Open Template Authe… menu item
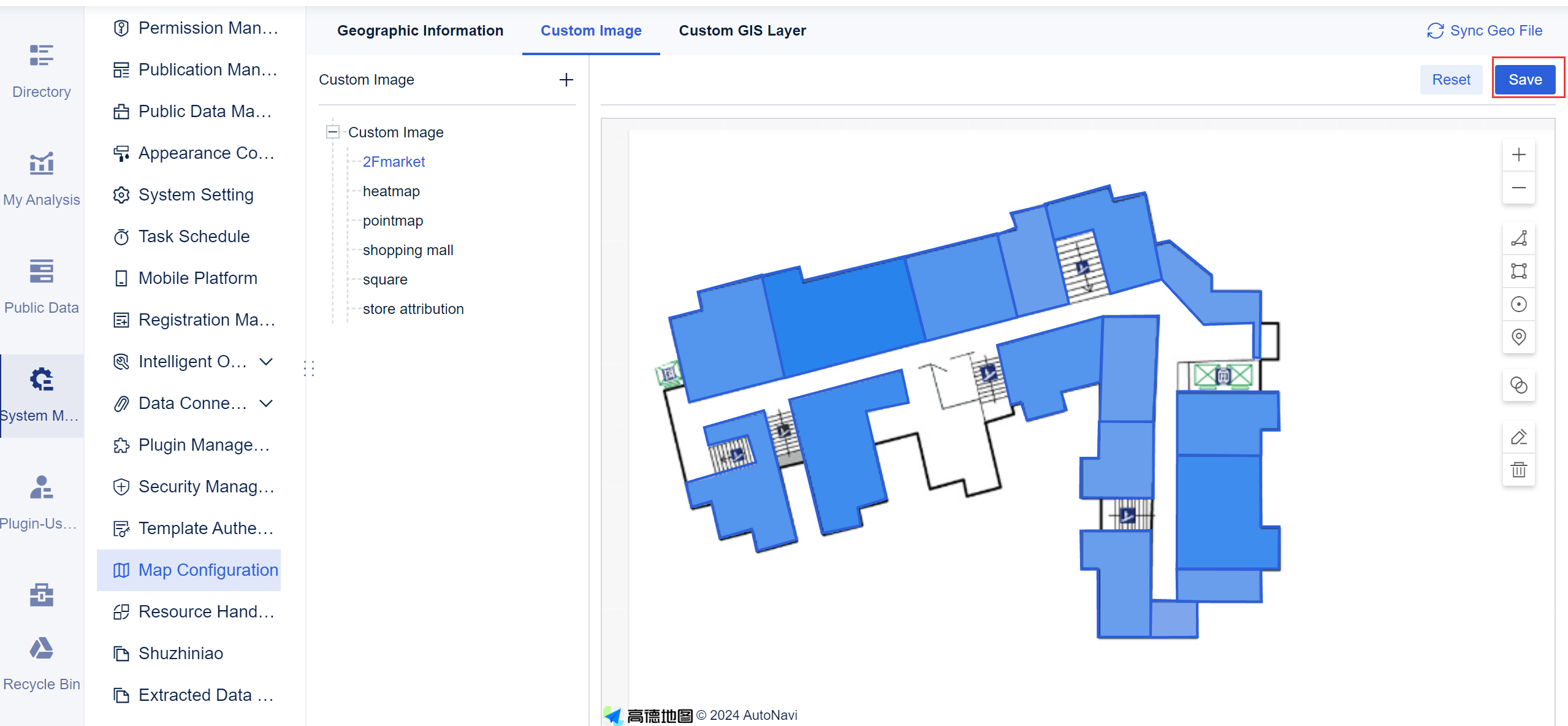The height and width of the screenshot is (726, 1568). [x=189, y=529]
